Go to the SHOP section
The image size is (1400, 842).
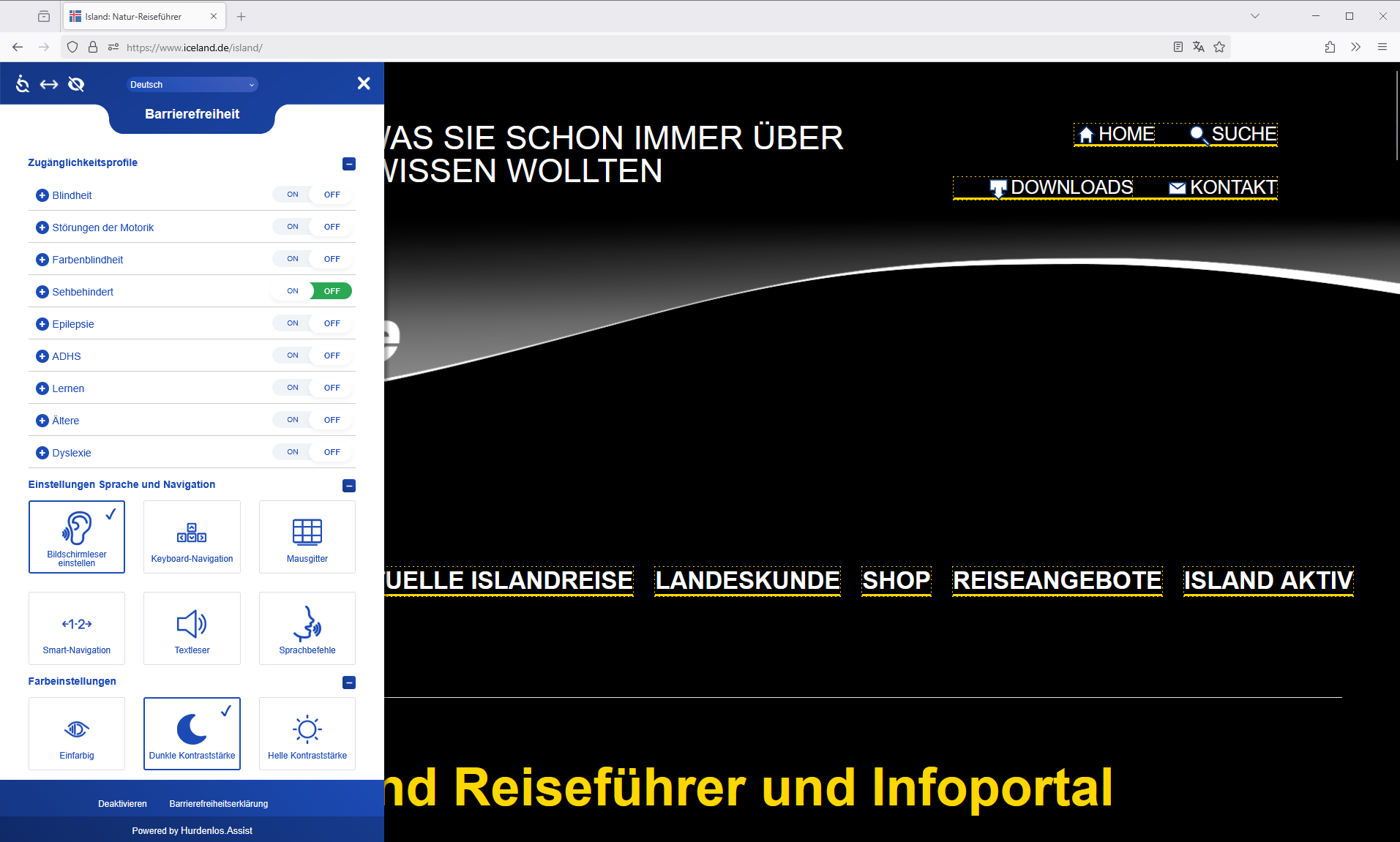click(x=896, y=580)
